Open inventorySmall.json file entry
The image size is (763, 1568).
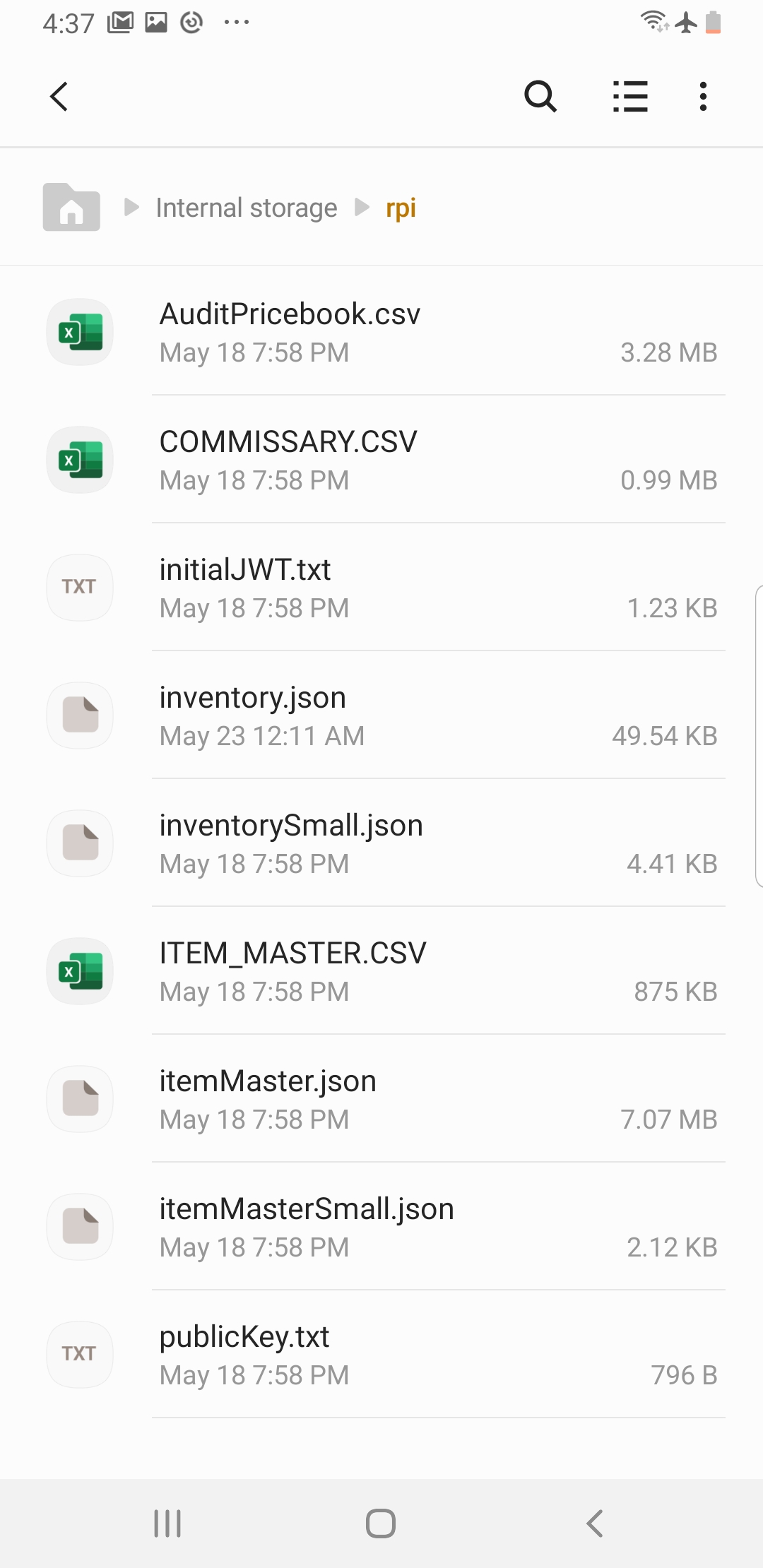point(438,843)
